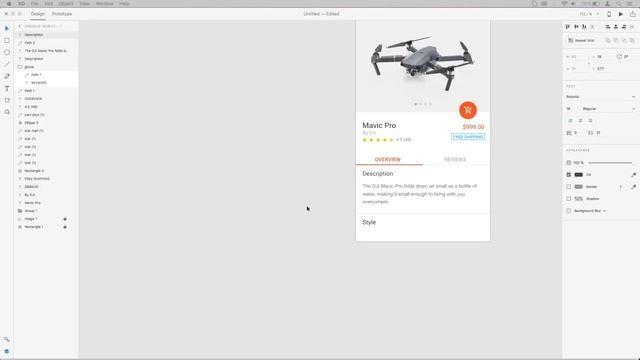The width and height of the screenshot is (640, 360).
Task: Align selection to right edge
Action: 624,27
